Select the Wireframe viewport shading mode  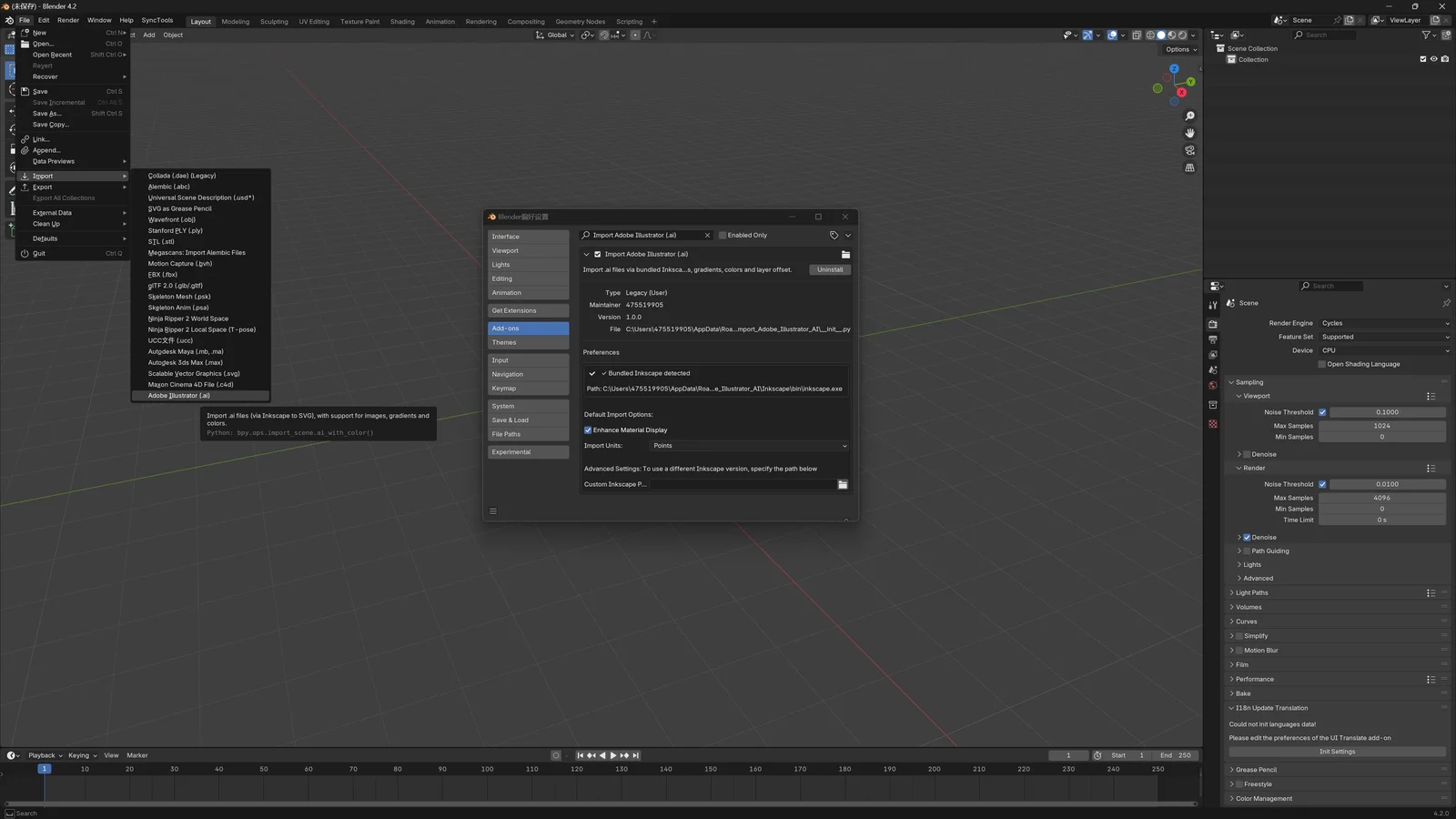click(1150, 35)
